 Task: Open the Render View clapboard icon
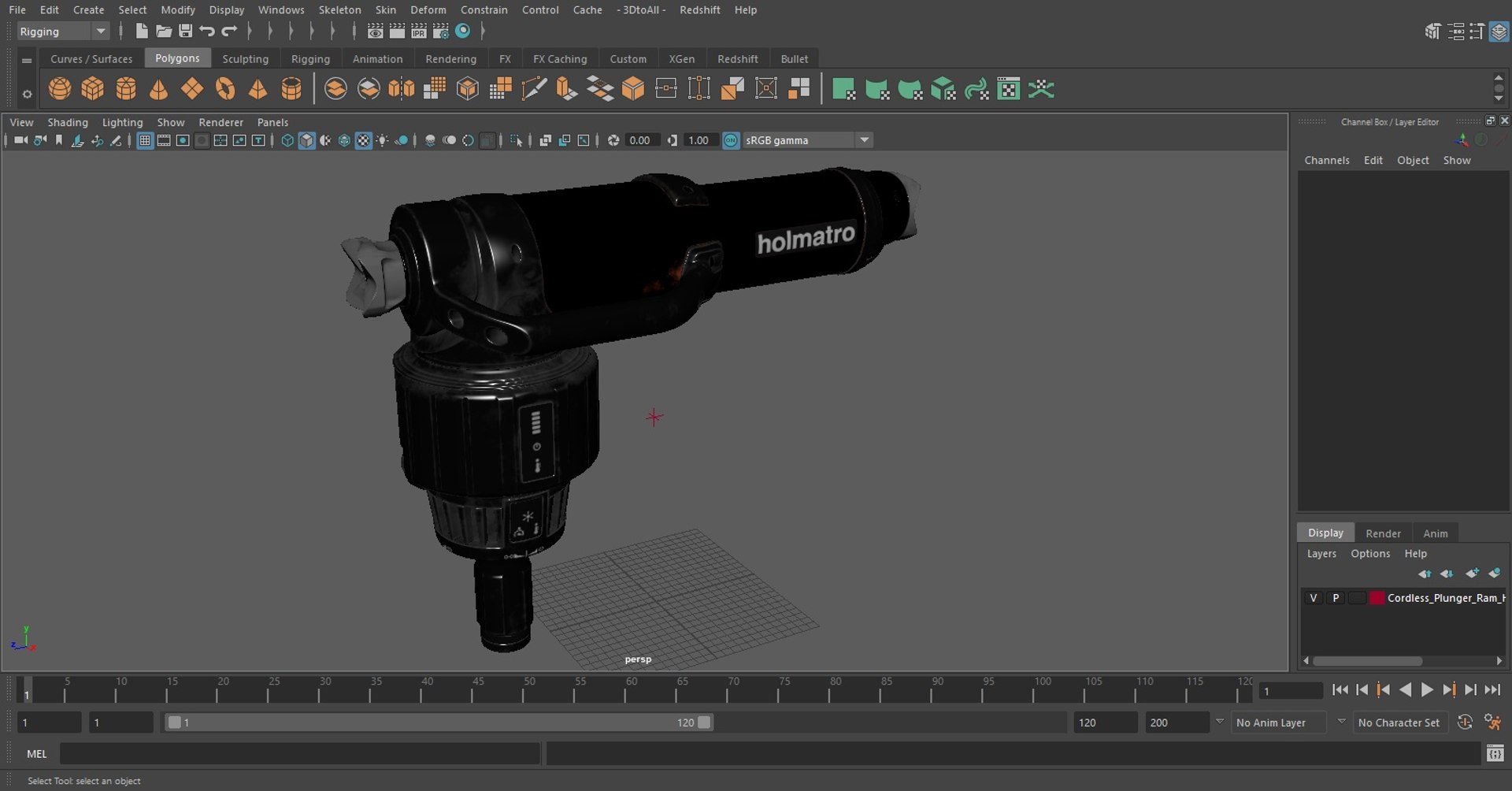point(376,32)
